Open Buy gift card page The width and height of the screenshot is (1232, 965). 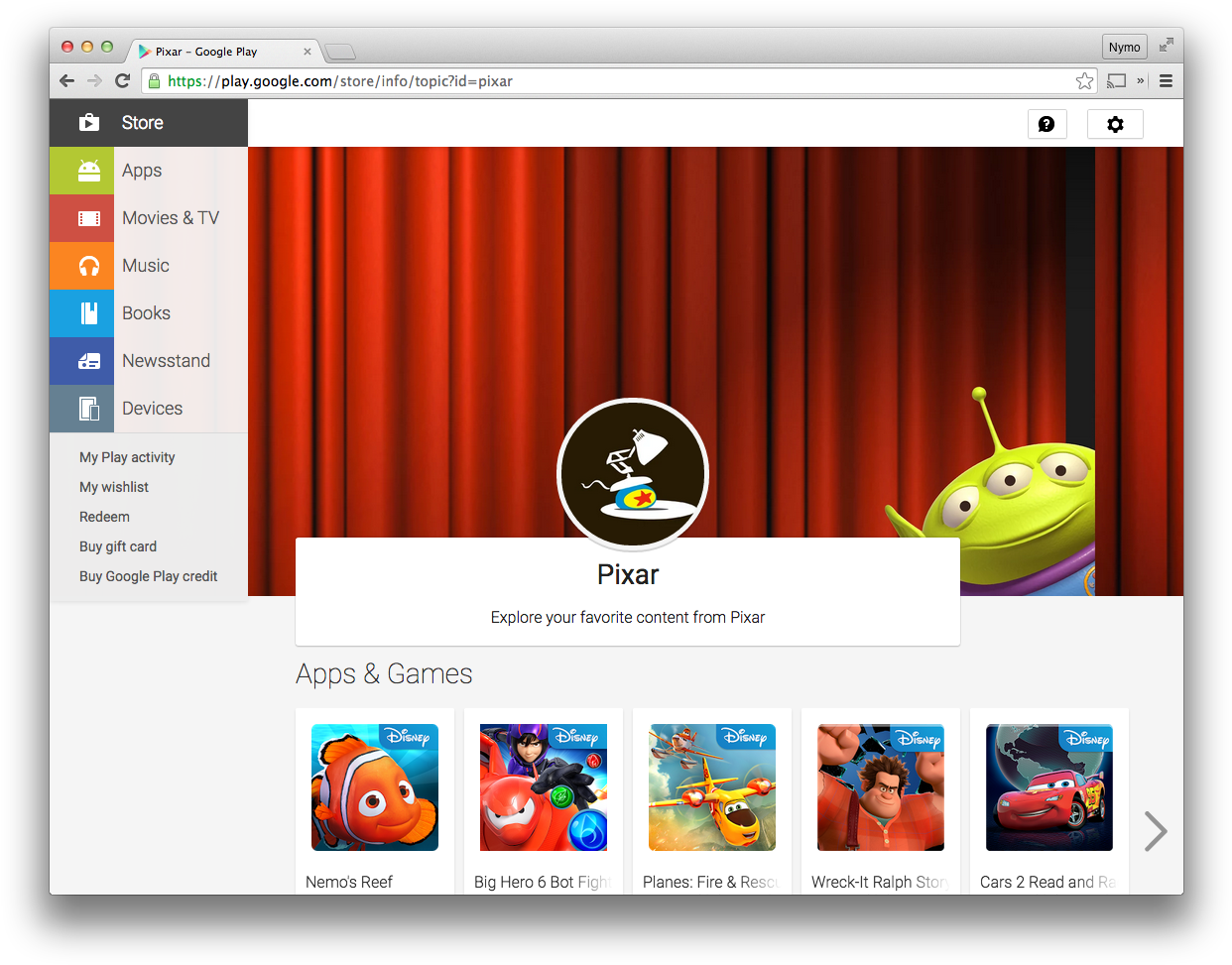(x=118, y=546)
